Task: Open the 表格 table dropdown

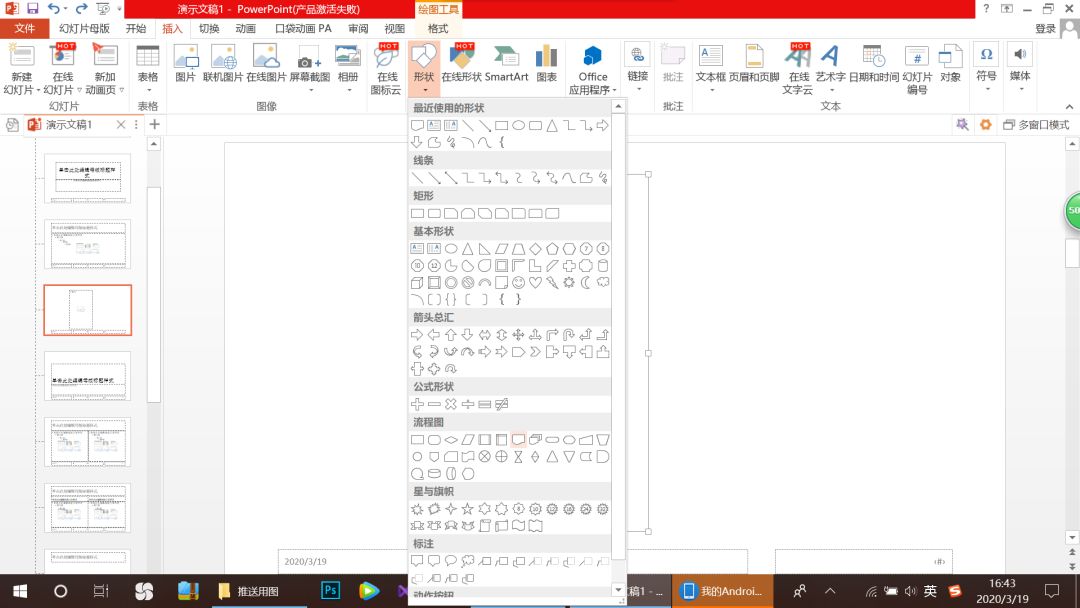Action: click(x=147, y=66)
